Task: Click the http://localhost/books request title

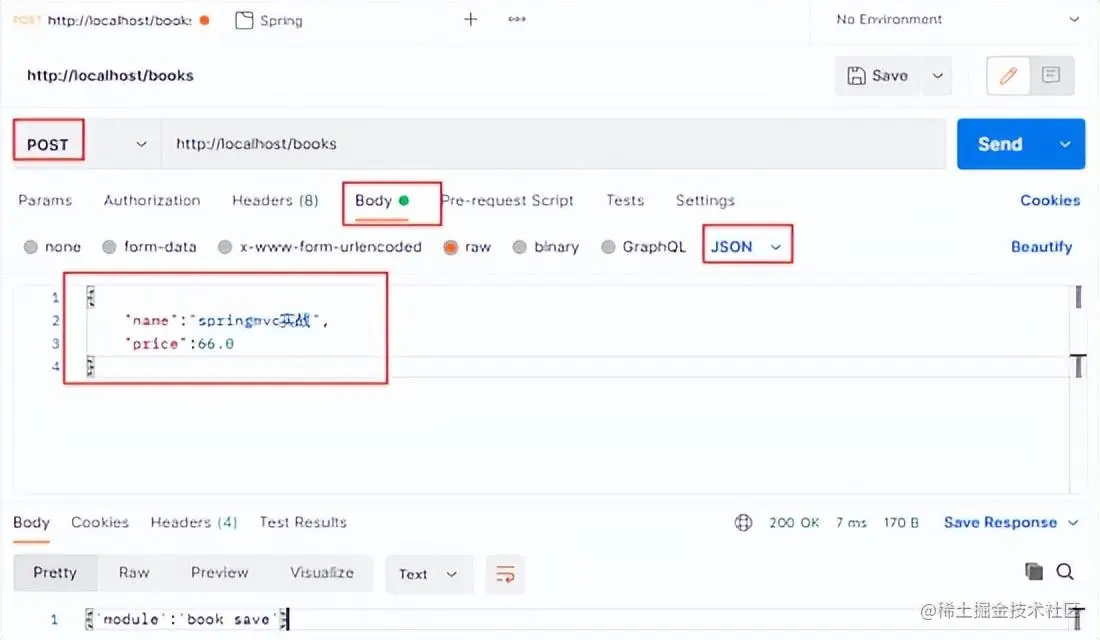Action: [110, 76]
